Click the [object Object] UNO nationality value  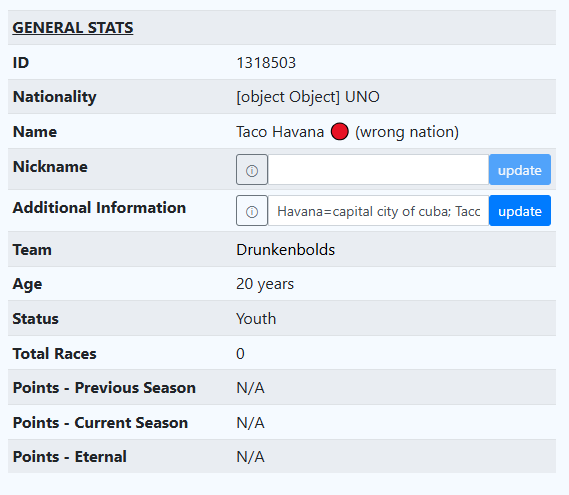pyautogui.click(x=308, y=97)
